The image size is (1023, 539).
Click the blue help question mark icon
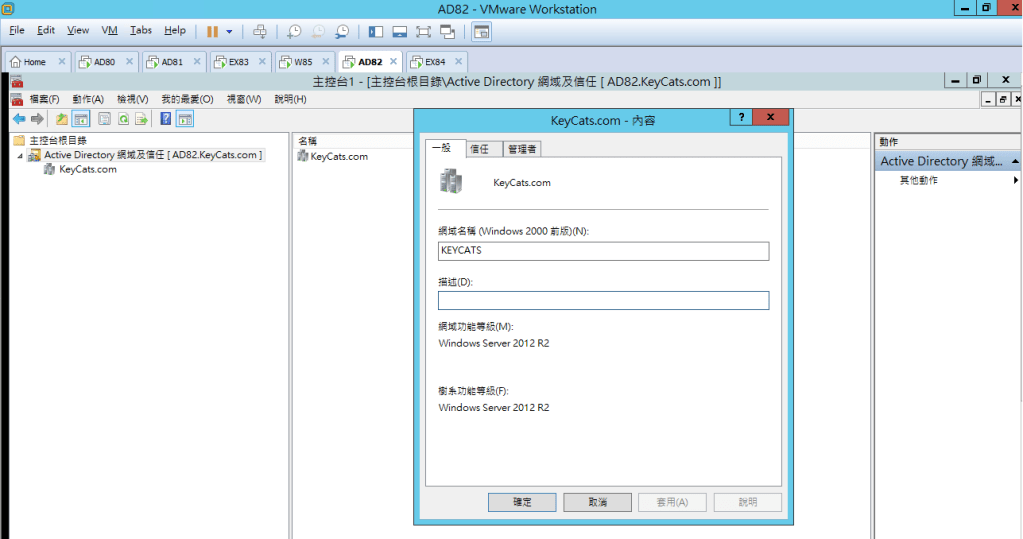pyautogui.click(x=166, y=119)
